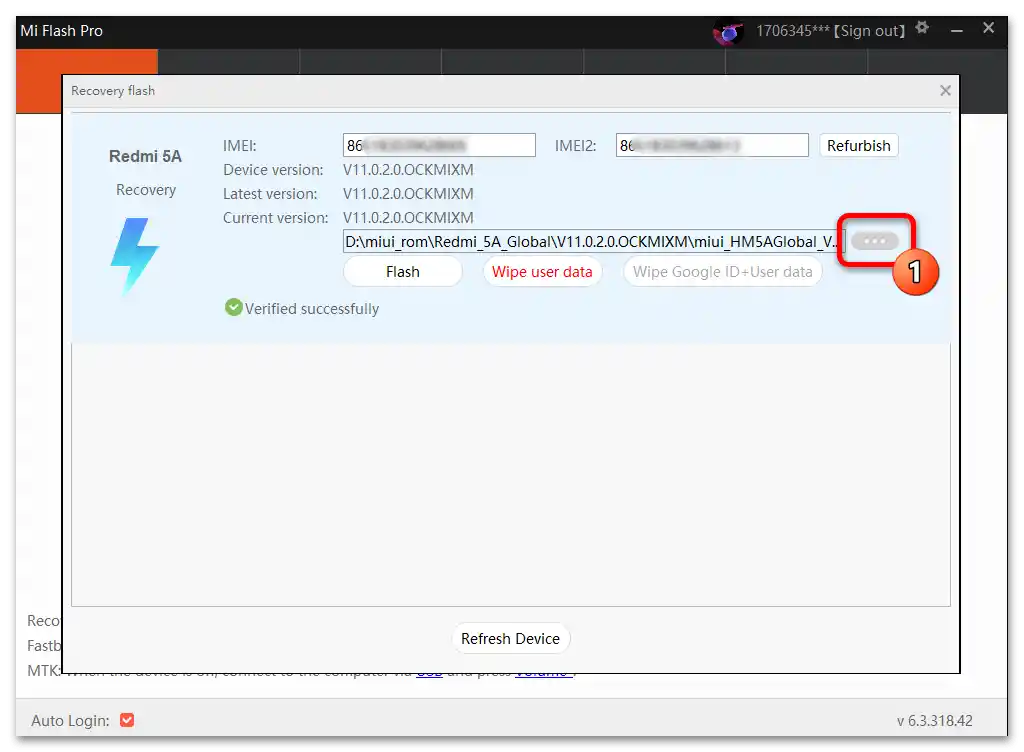Screen dimensions: 1024x752
Task: Click the 'Mi Flash Pro' title text
Action: (x=61, y=31)
